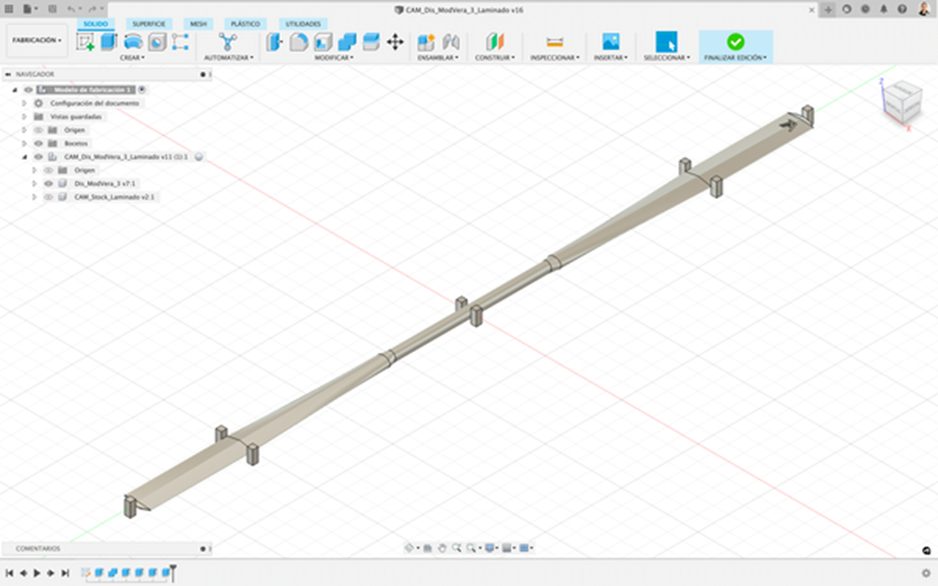
Task: Click the green Finalizar Edición checkmark
Action: click(x=735, y=42)
